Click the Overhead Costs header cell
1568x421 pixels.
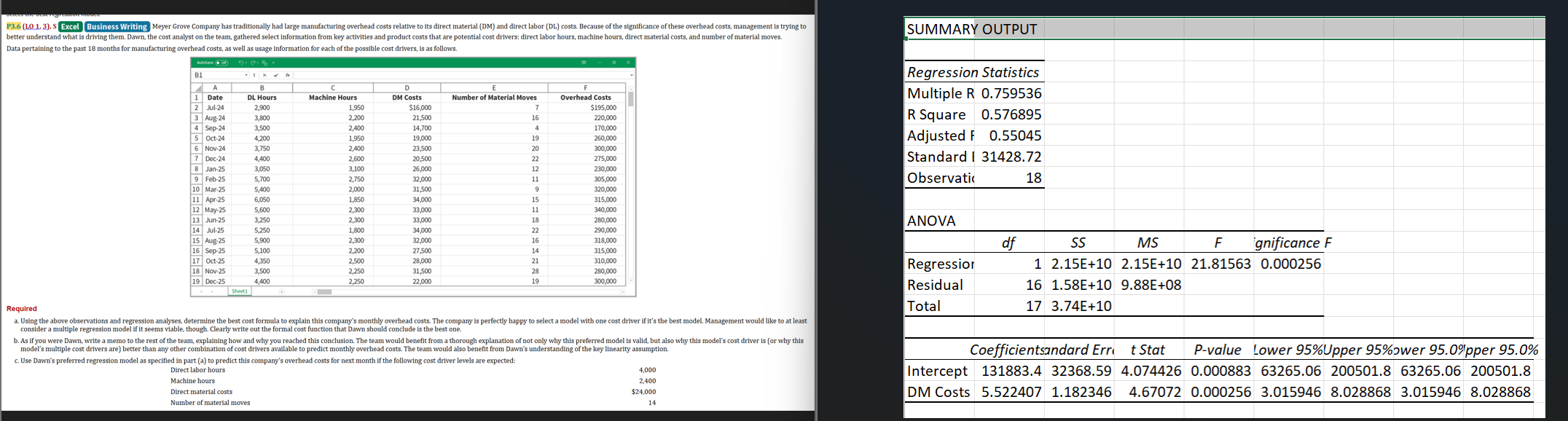pos(587,98)
